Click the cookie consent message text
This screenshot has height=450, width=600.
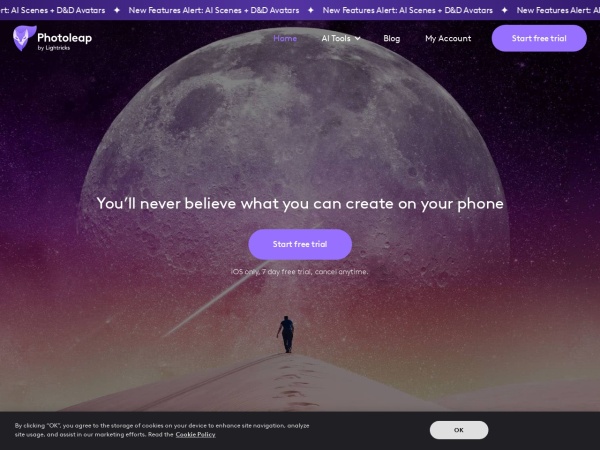162,430
